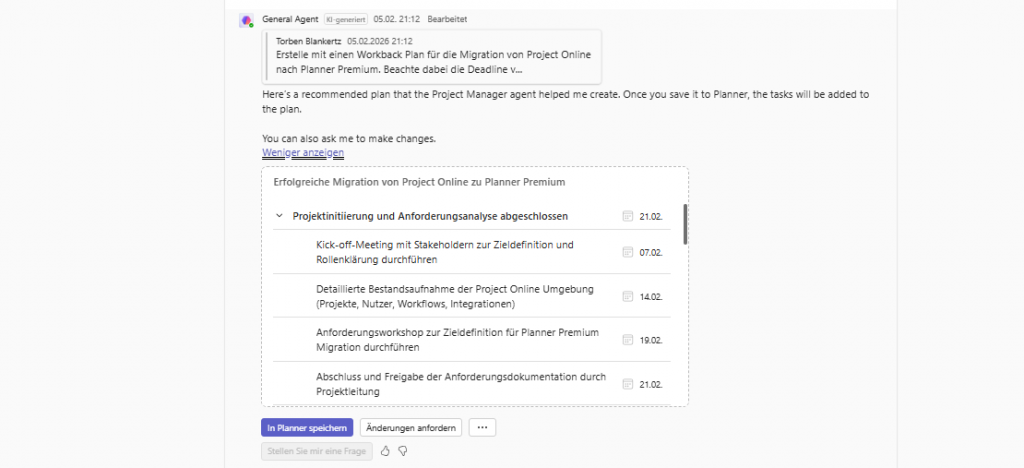Screen dimensions: 1024x468
Task: Click the 'General Agent' sender name
Action: pyautogui.click(x=290, y=19)
